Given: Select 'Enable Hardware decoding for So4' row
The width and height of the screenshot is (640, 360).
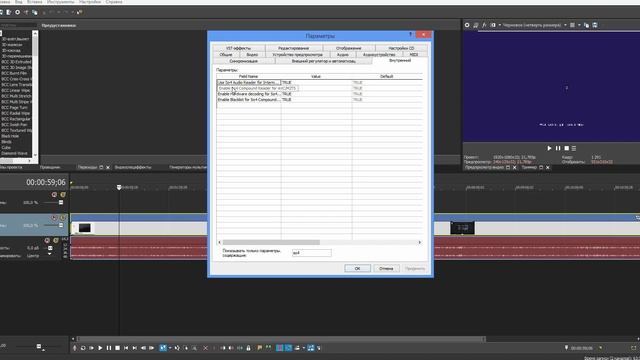Looking at the screenshot, I should point(320,94).
